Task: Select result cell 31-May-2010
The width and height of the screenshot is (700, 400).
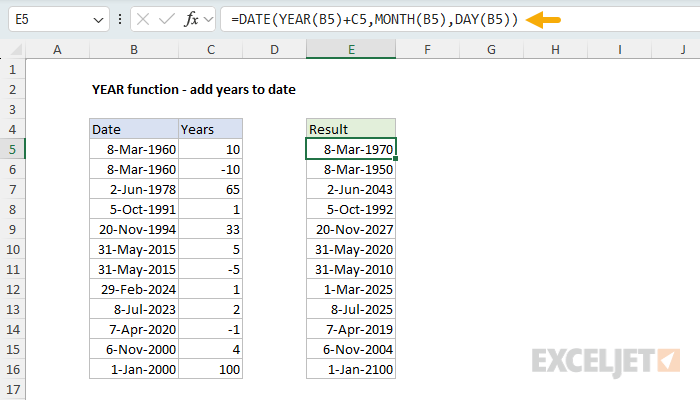Action: coord(351,269)
